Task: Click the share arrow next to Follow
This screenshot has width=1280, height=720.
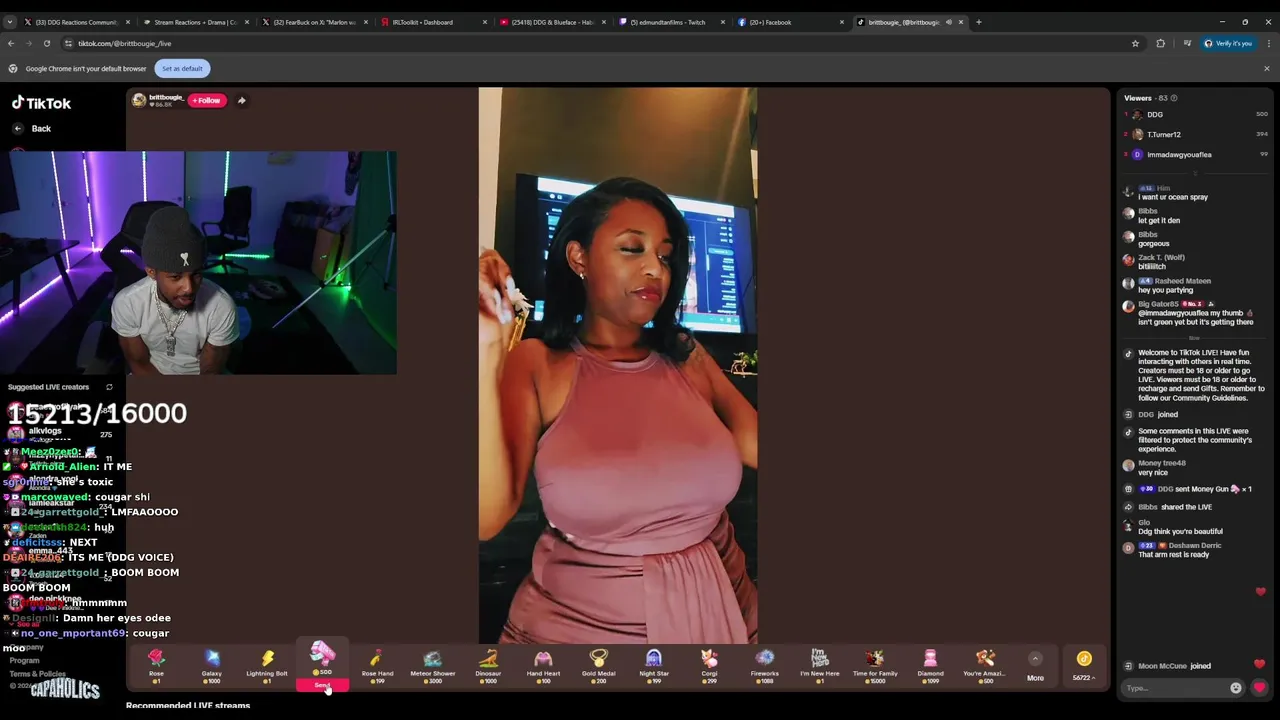Action: (x=241, y=100)
